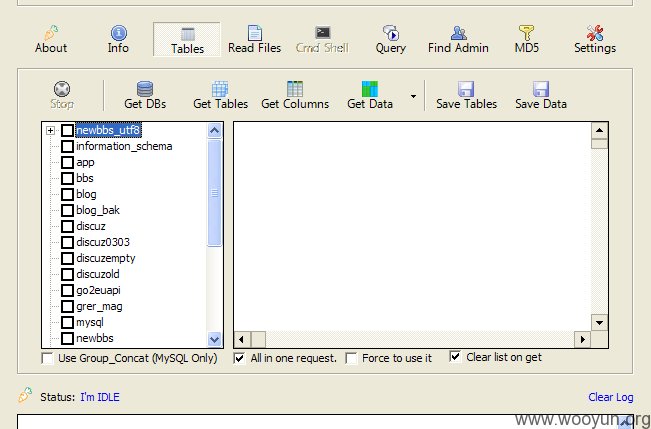The width and height of the screenshot is (651, 429).
Task: Select the information_schema tree item
Action: [124, 146]
